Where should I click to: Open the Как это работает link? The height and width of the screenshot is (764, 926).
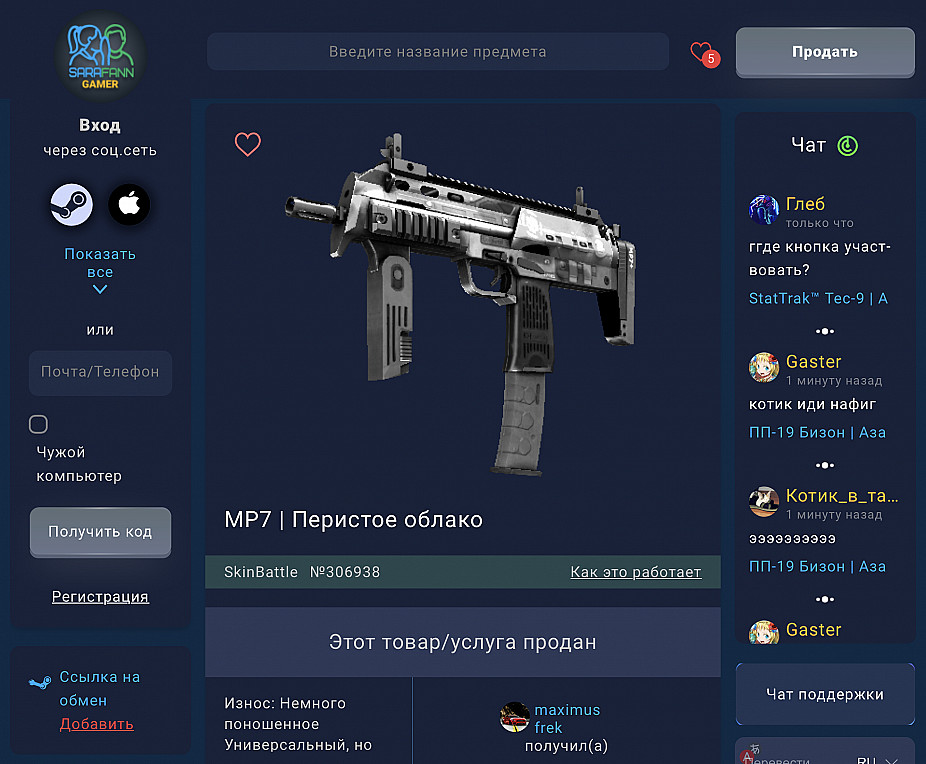pos(636,572)
